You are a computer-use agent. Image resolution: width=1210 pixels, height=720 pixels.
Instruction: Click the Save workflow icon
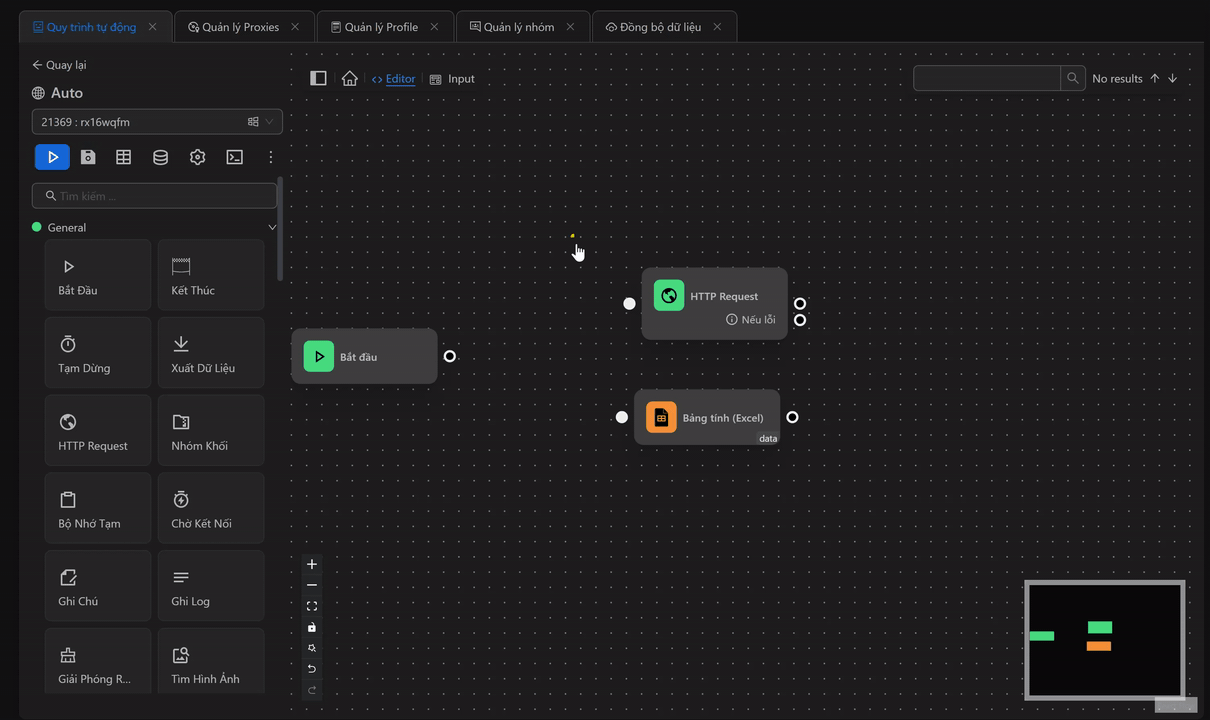pyautogui.click(x=88, y=157)
